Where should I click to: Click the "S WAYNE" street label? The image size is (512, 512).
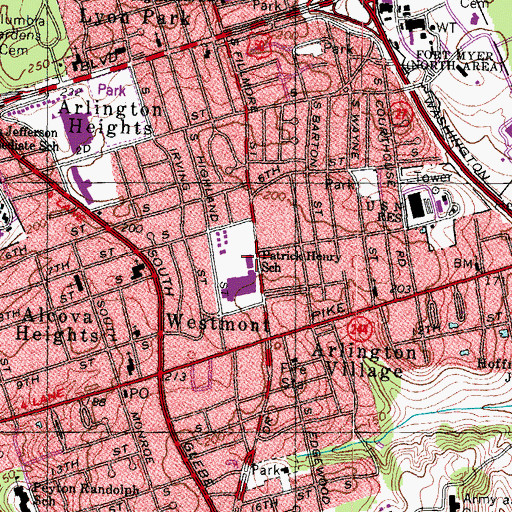[356, 130]
